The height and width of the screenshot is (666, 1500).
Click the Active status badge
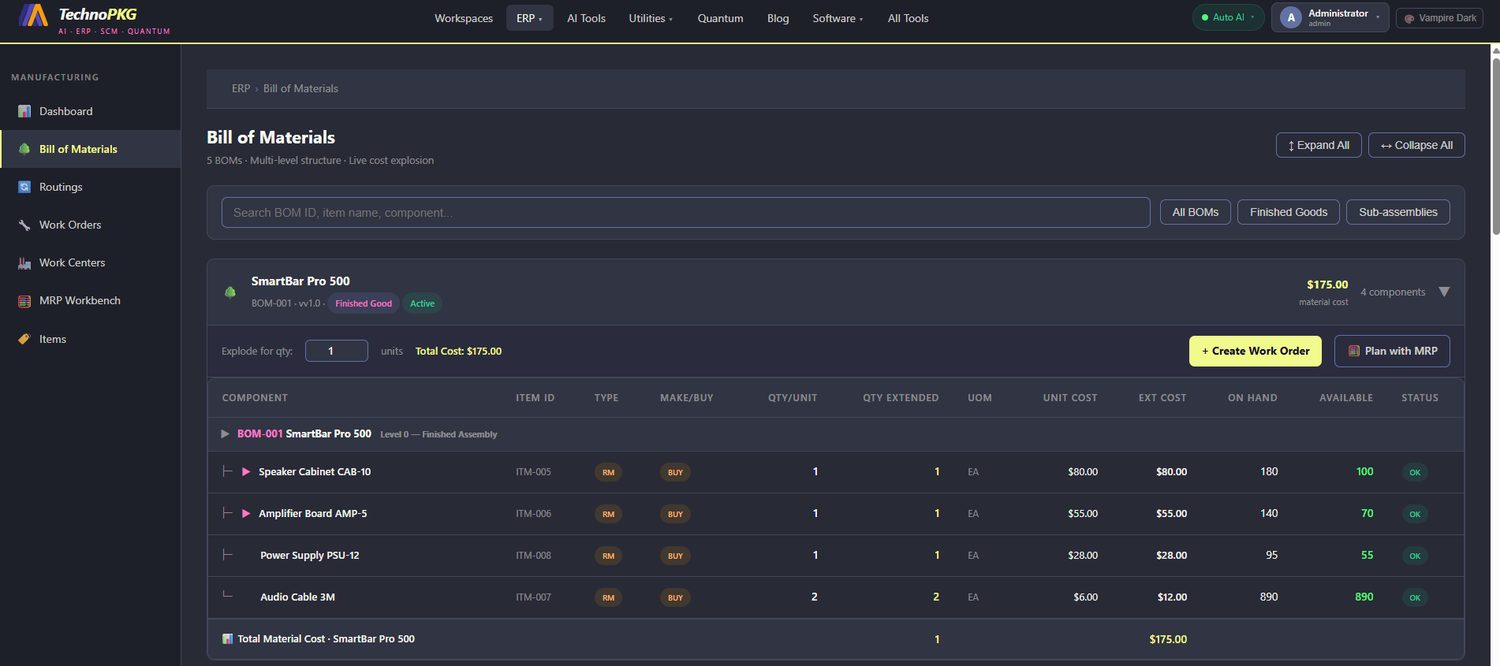[423, 303]
